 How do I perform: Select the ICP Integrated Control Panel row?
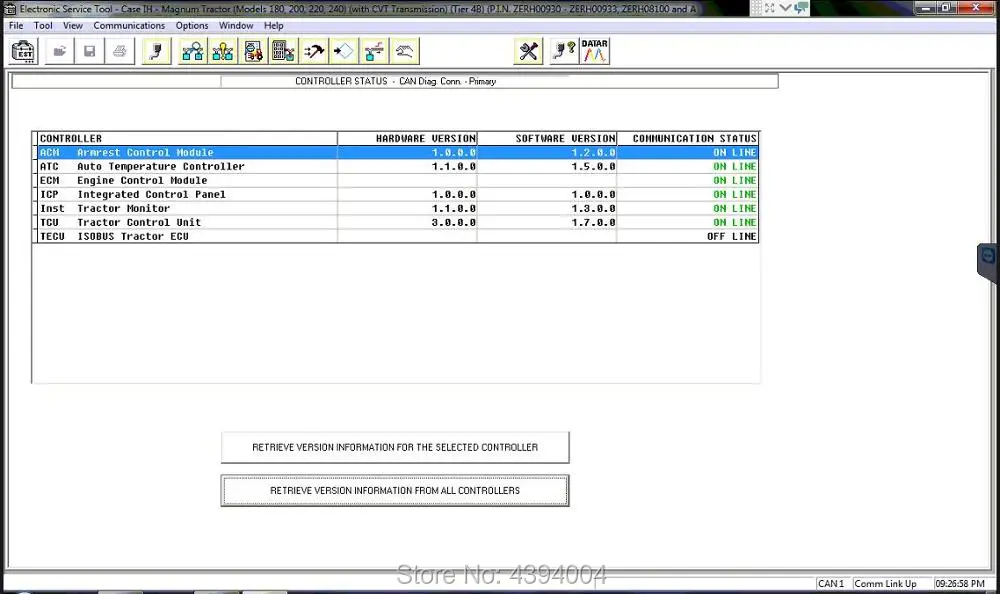398,195
